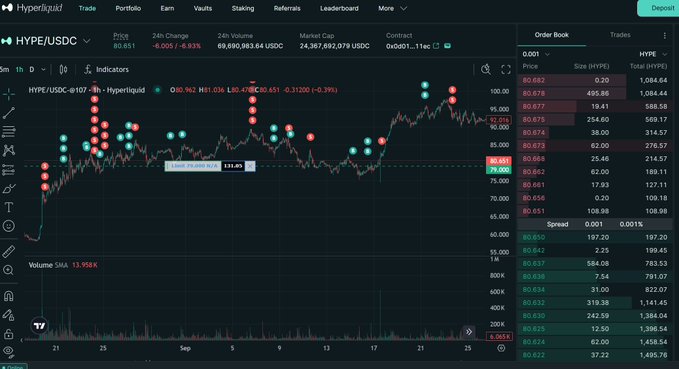Click the TradingView logo badge
This screenshot has width=679, height=369.
tap(39, 326)
